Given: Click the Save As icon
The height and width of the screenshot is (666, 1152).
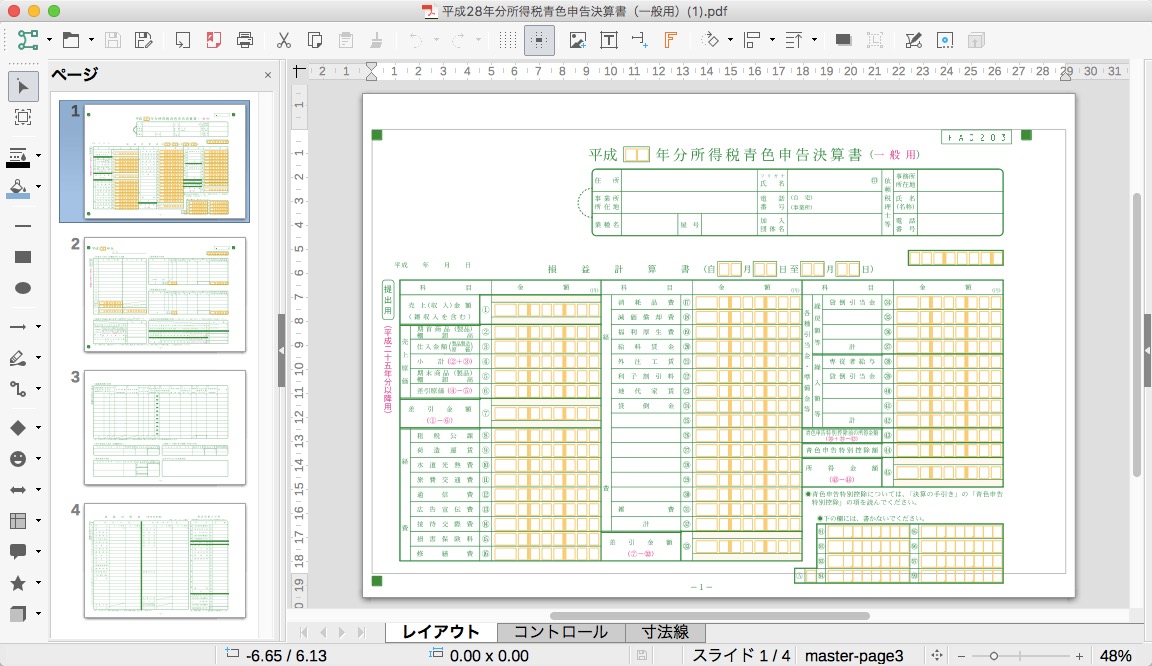Looking at the screenshot, I should 144,40.
